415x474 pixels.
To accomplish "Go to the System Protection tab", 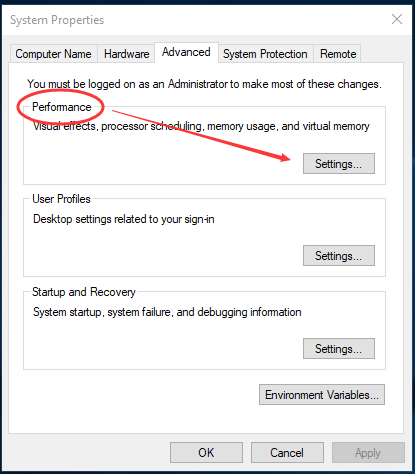I will (265, 54).
